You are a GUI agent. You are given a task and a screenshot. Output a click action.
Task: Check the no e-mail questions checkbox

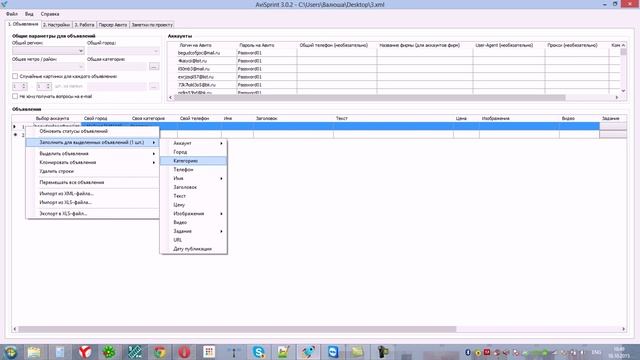[x=15, y=96]
